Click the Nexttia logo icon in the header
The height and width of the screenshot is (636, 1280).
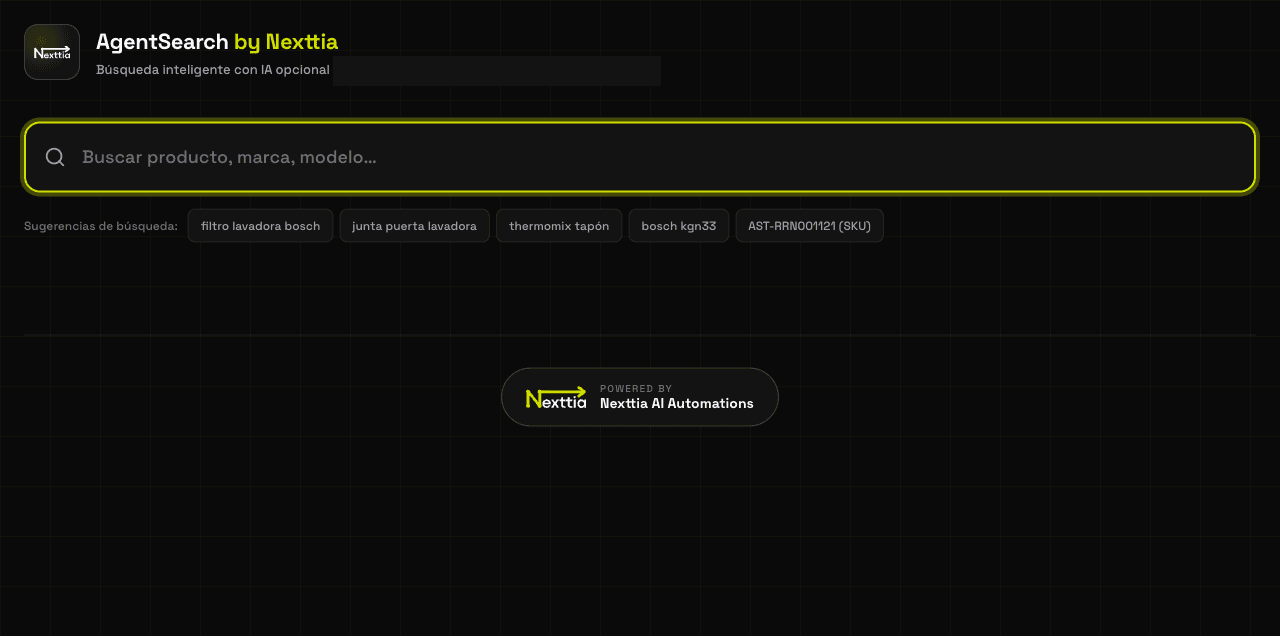(52, 52)
